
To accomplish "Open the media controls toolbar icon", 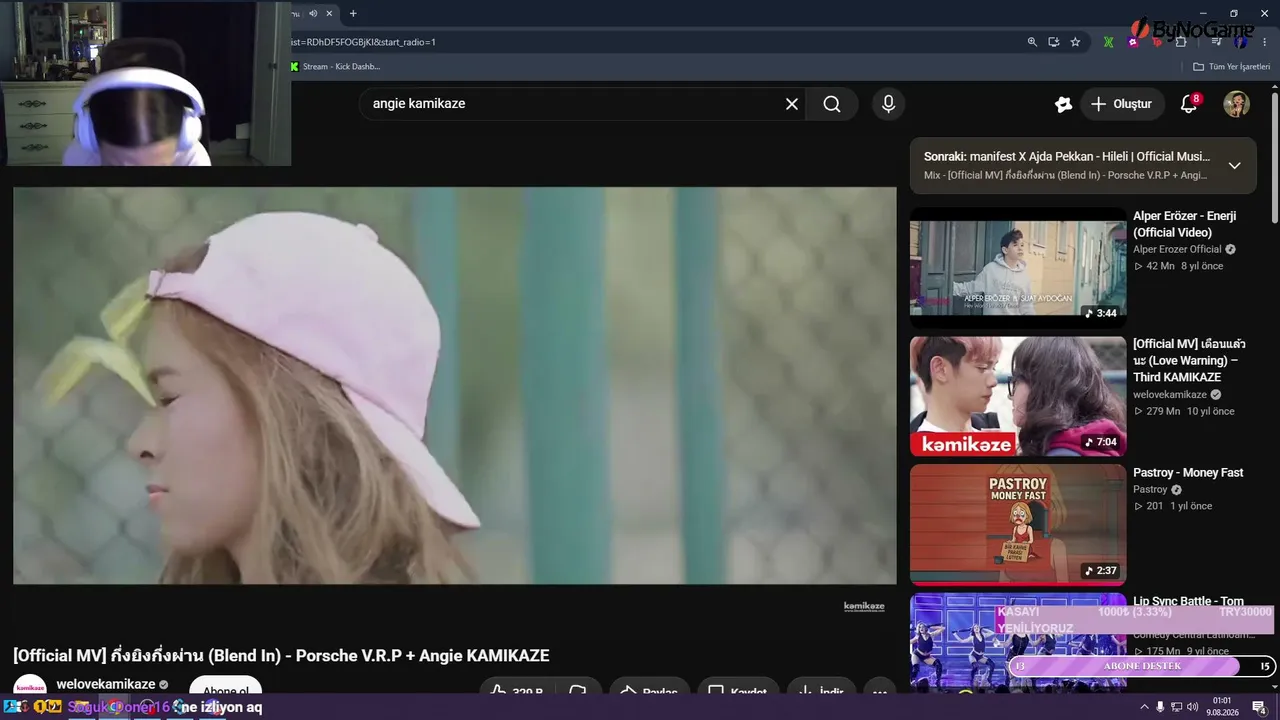I will 1217,42.
